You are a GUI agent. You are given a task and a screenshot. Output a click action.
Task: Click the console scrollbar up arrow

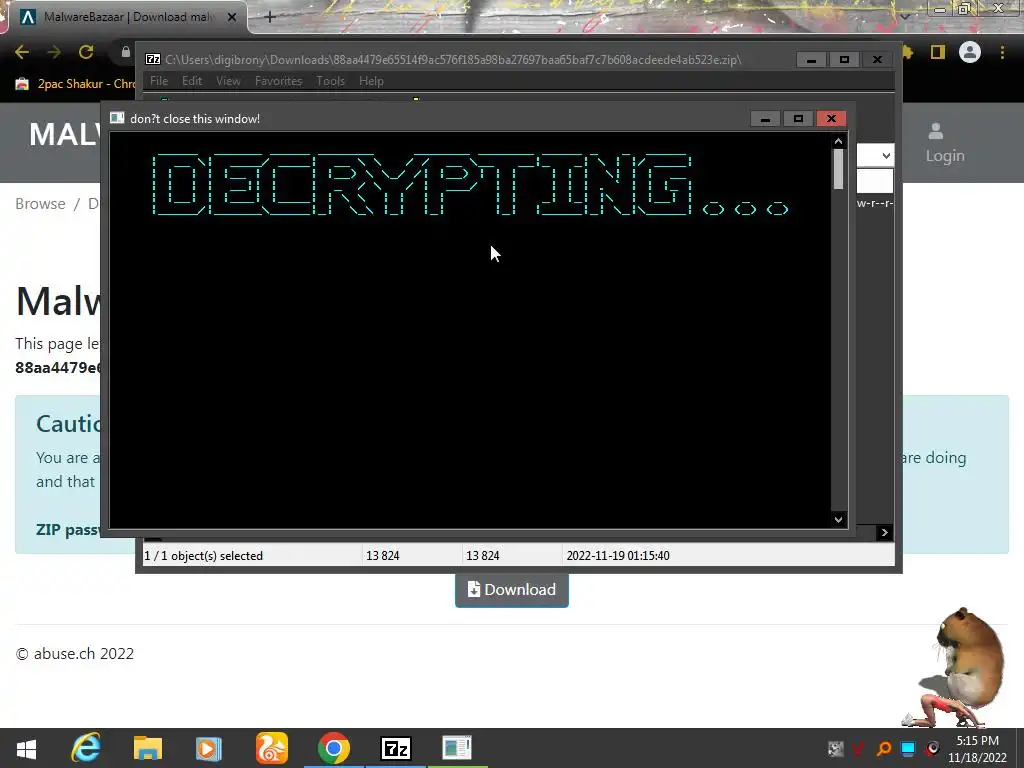839,141
